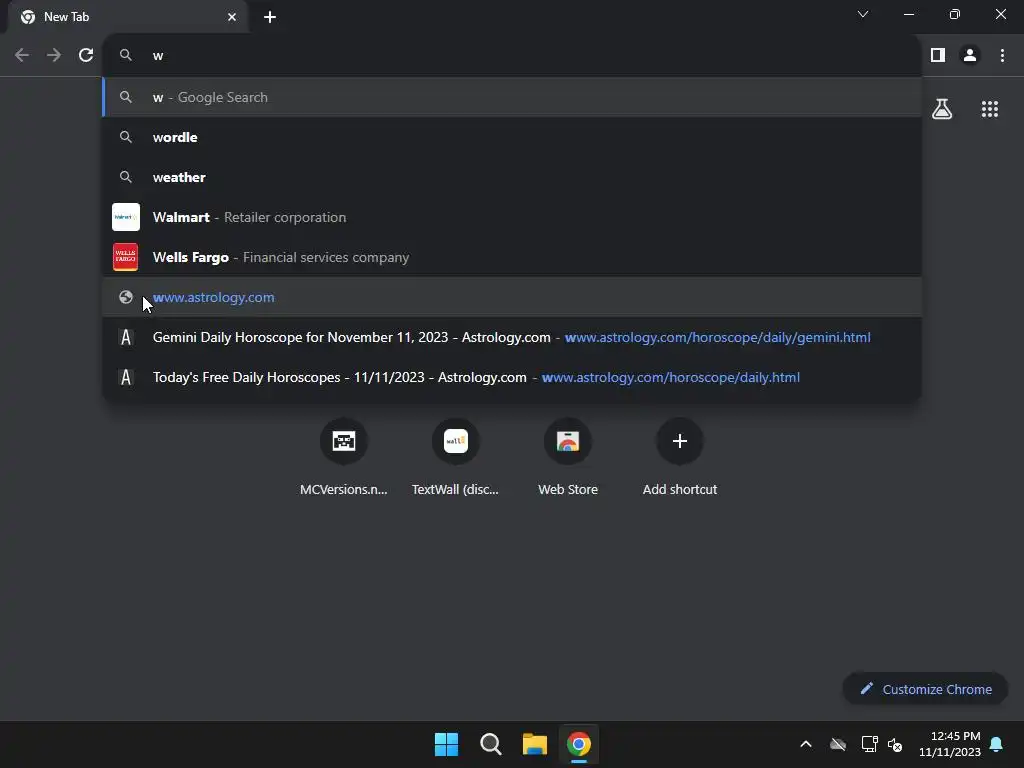Close the New Tab tab
The height and width of the screenshot is (768, 1024).
232,17
